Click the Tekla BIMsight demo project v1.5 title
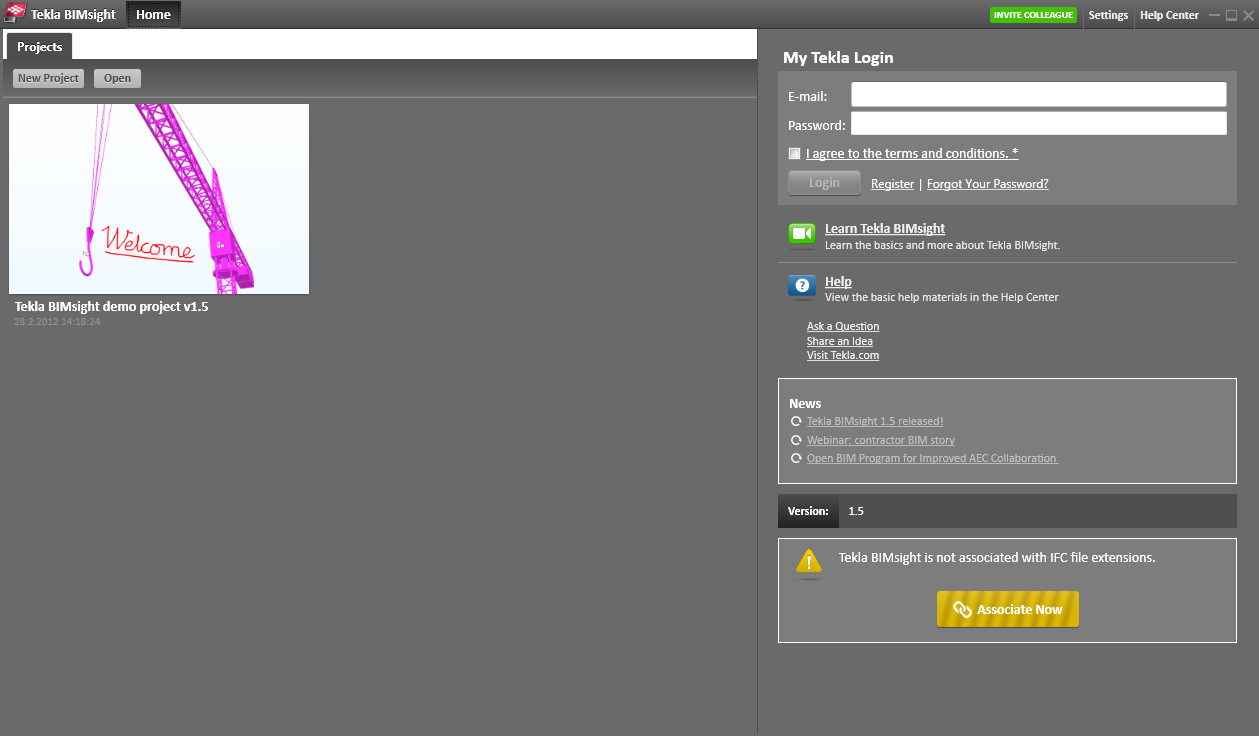 (x=111, y=307)
